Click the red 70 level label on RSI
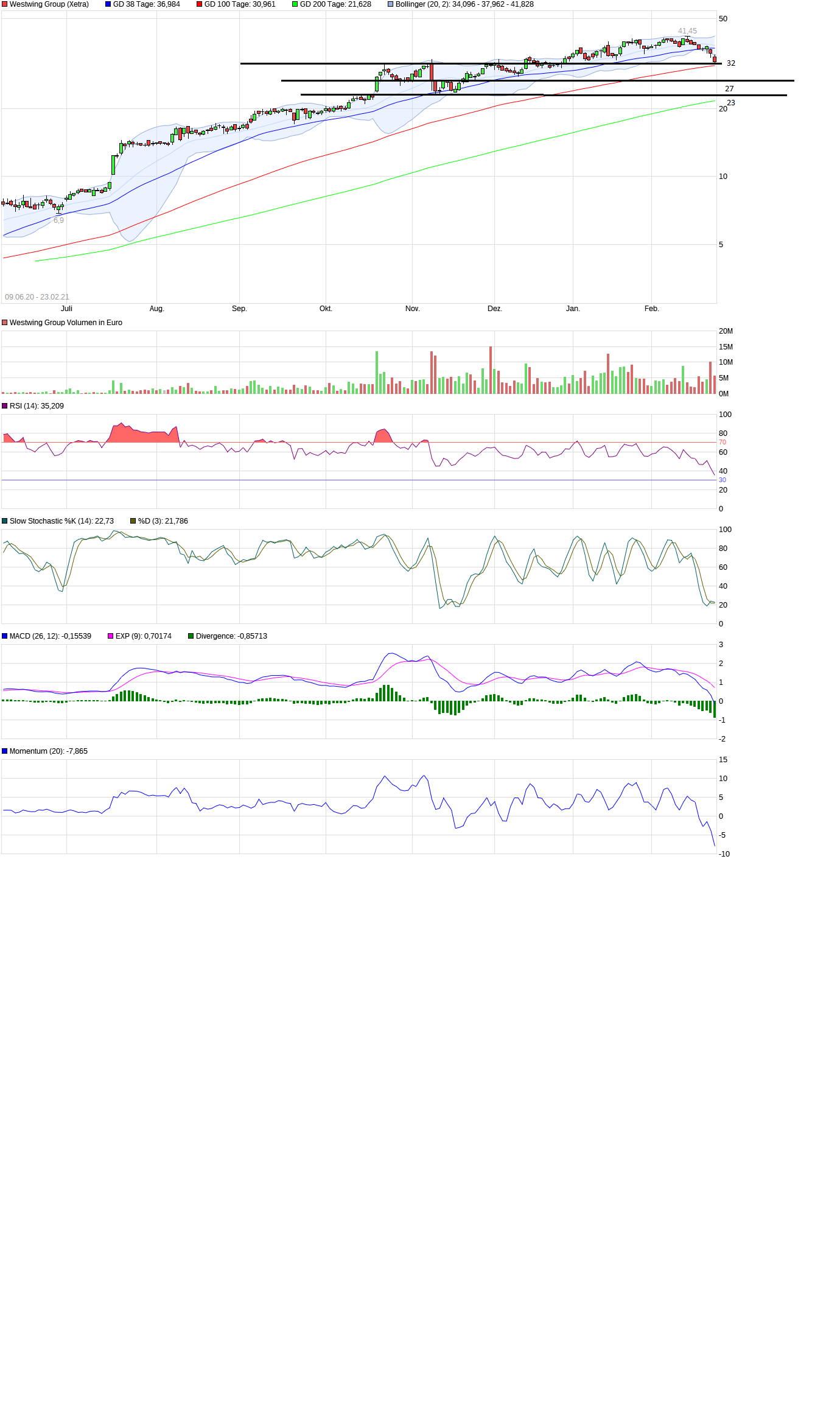This screenshot has height=1410, width=840. pyautogui.click(x=723, y=443)
